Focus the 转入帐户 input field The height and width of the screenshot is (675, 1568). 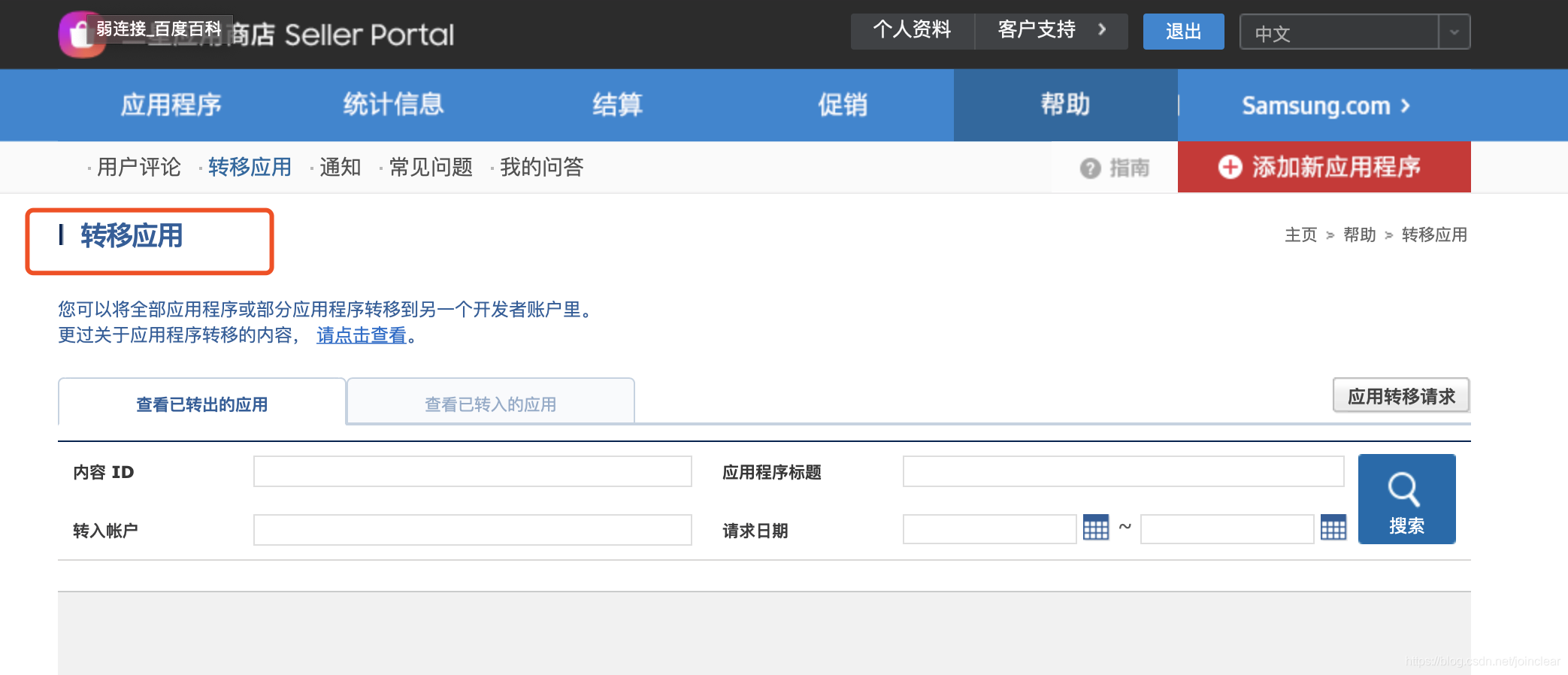pos(472,530)
